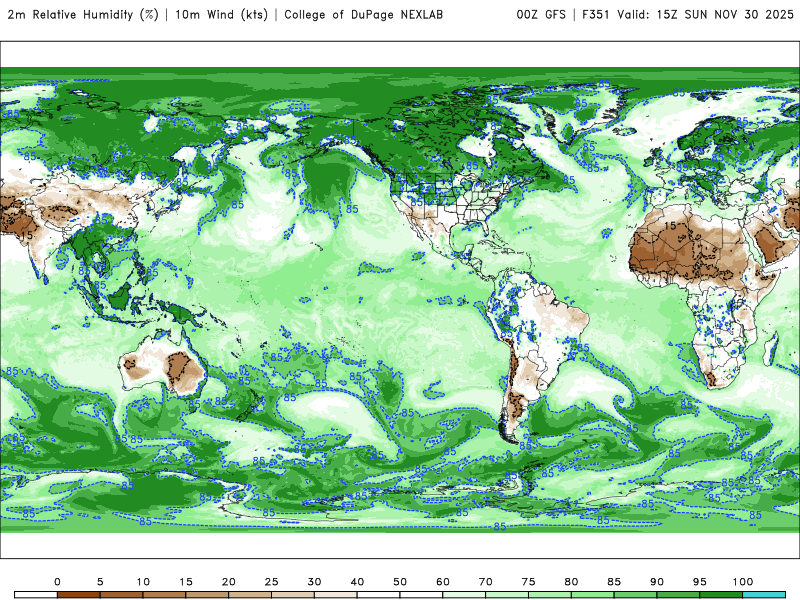Select the cyan swatch above 100%

[764, 595]
